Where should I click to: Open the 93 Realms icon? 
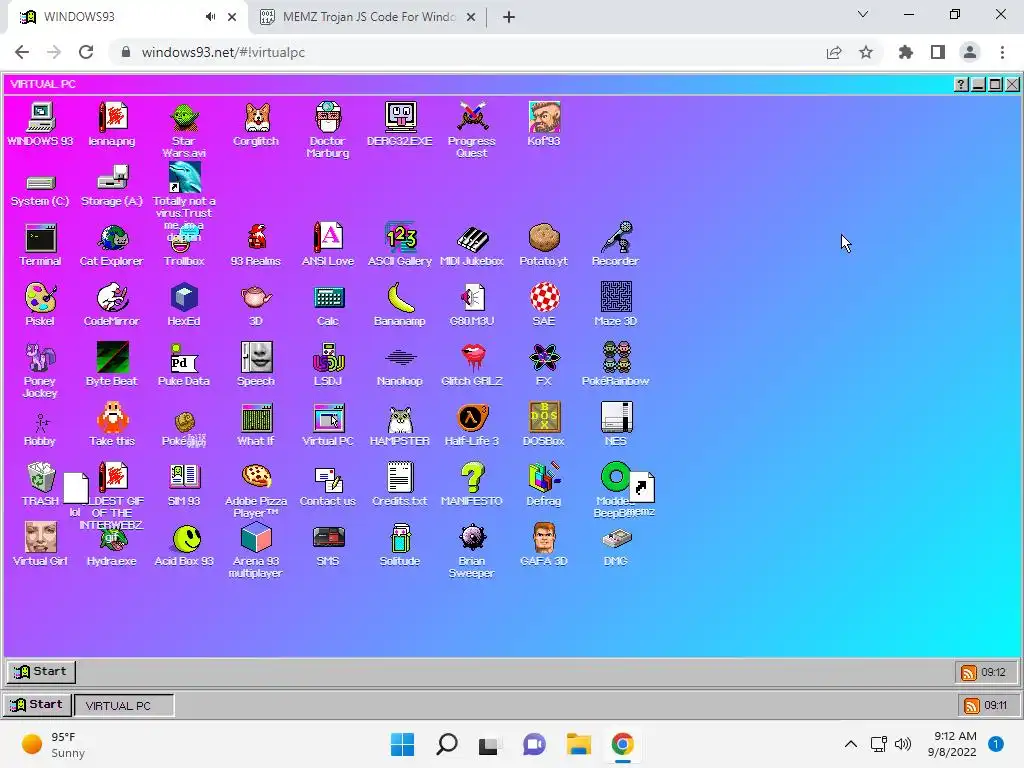256,238
